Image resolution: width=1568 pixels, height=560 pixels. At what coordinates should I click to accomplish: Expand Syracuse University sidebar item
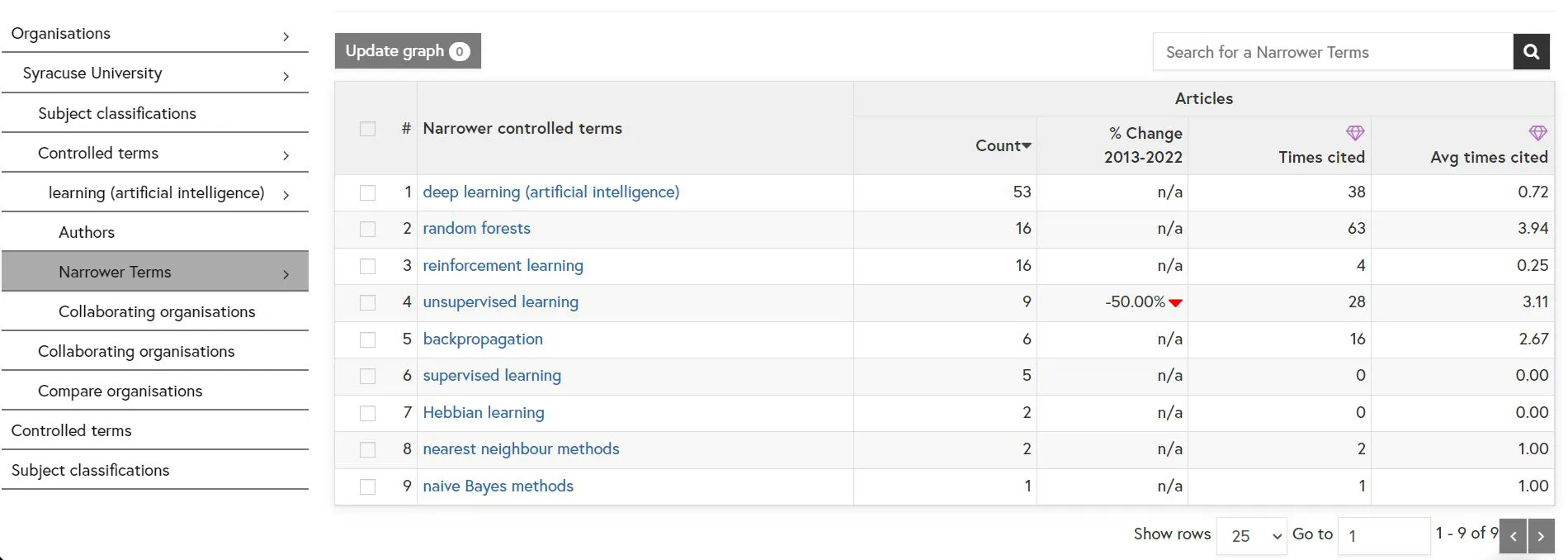pyautogui.click(x=286, y=76)
